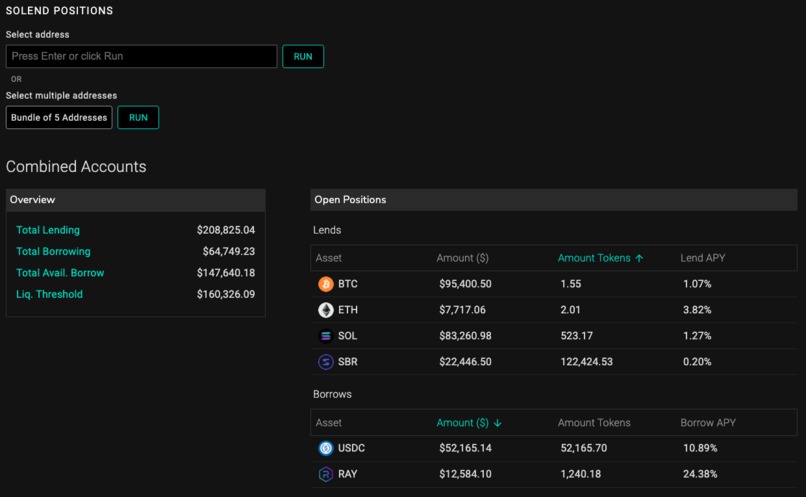The height and width of the screenshot is (497, 806).
Task: Focus the Select address input field
Action: (x=141, y=56)
